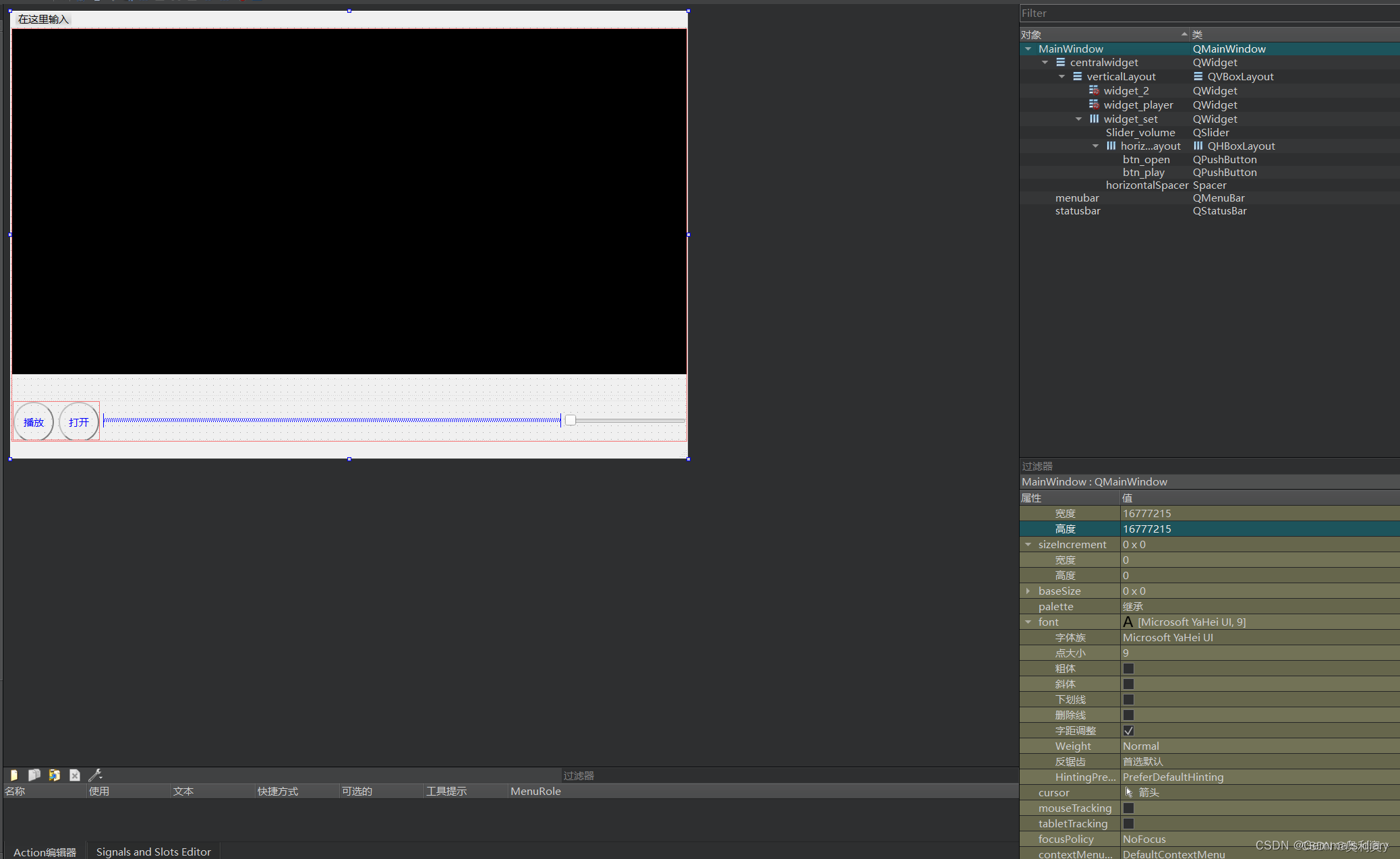Screen dimensions: 1400x859
Task: Drag the Slider_volume control
Action: pyautogui.click(x=570, y=420)
